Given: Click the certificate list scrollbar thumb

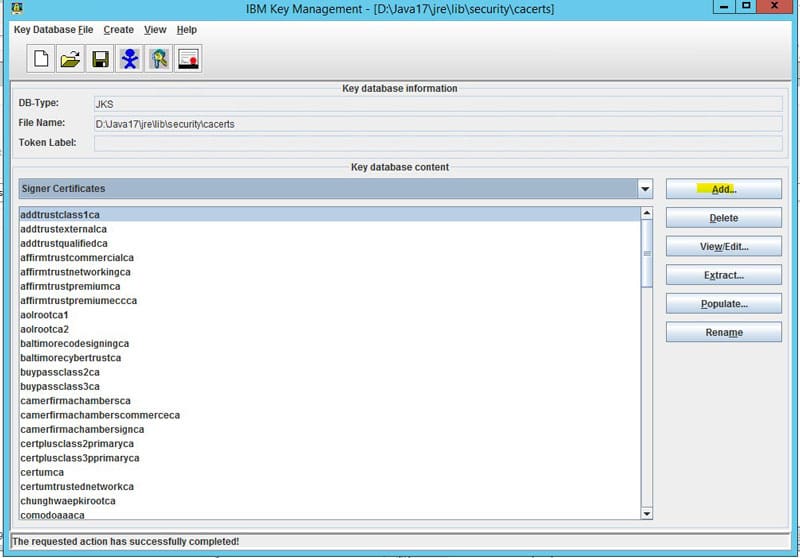Looking at the screenshot, I should 647,253.
